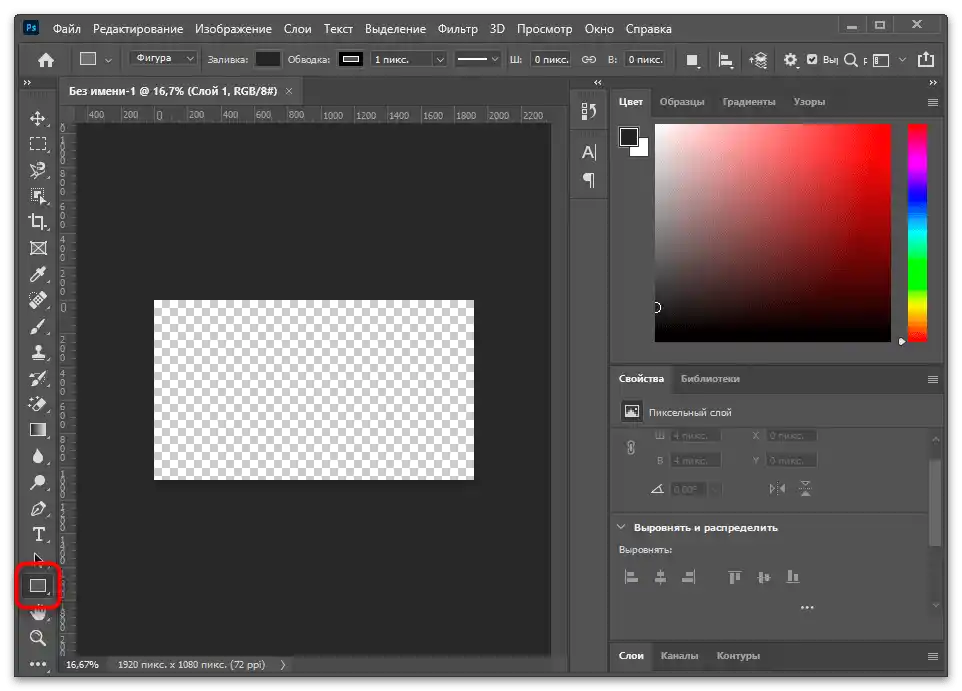Select the Zoom tool in toolbar

pos(38,638)
